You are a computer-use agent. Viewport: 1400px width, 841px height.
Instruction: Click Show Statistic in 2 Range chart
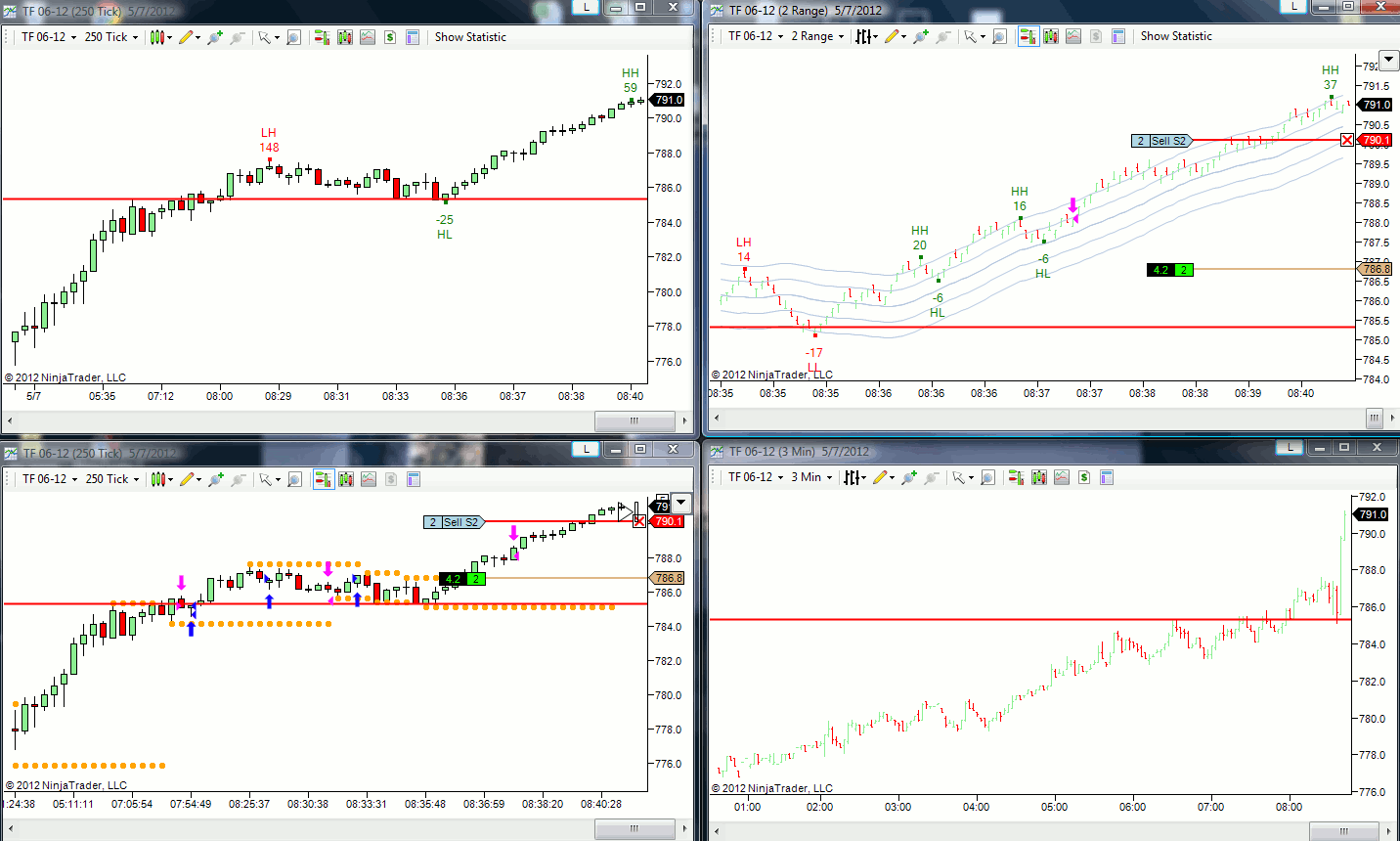(1176, 36)
